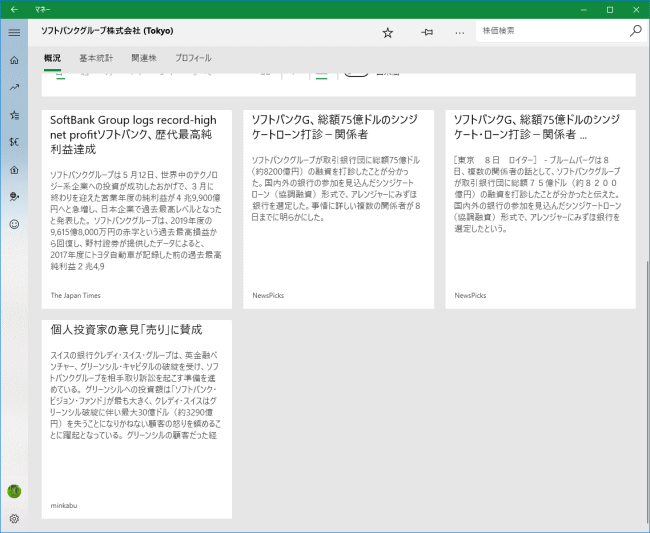Go to the Home sidebar icon
Viewport: 650px width, 533px height.
tap(14, 60)
